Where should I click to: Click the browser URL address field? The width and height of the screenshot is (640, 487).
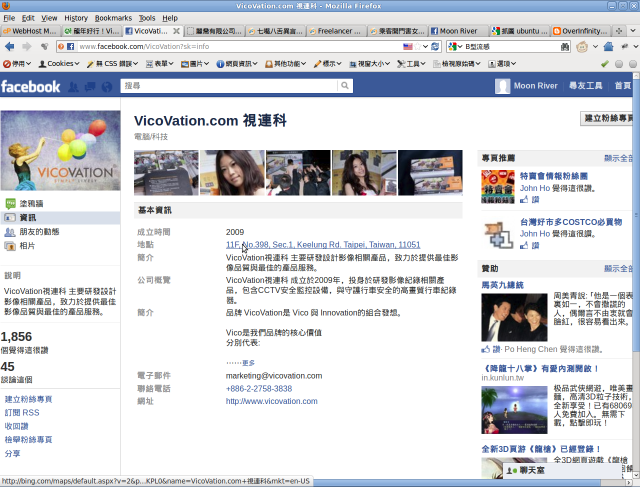pyautogui.click(x=240, y=47)
